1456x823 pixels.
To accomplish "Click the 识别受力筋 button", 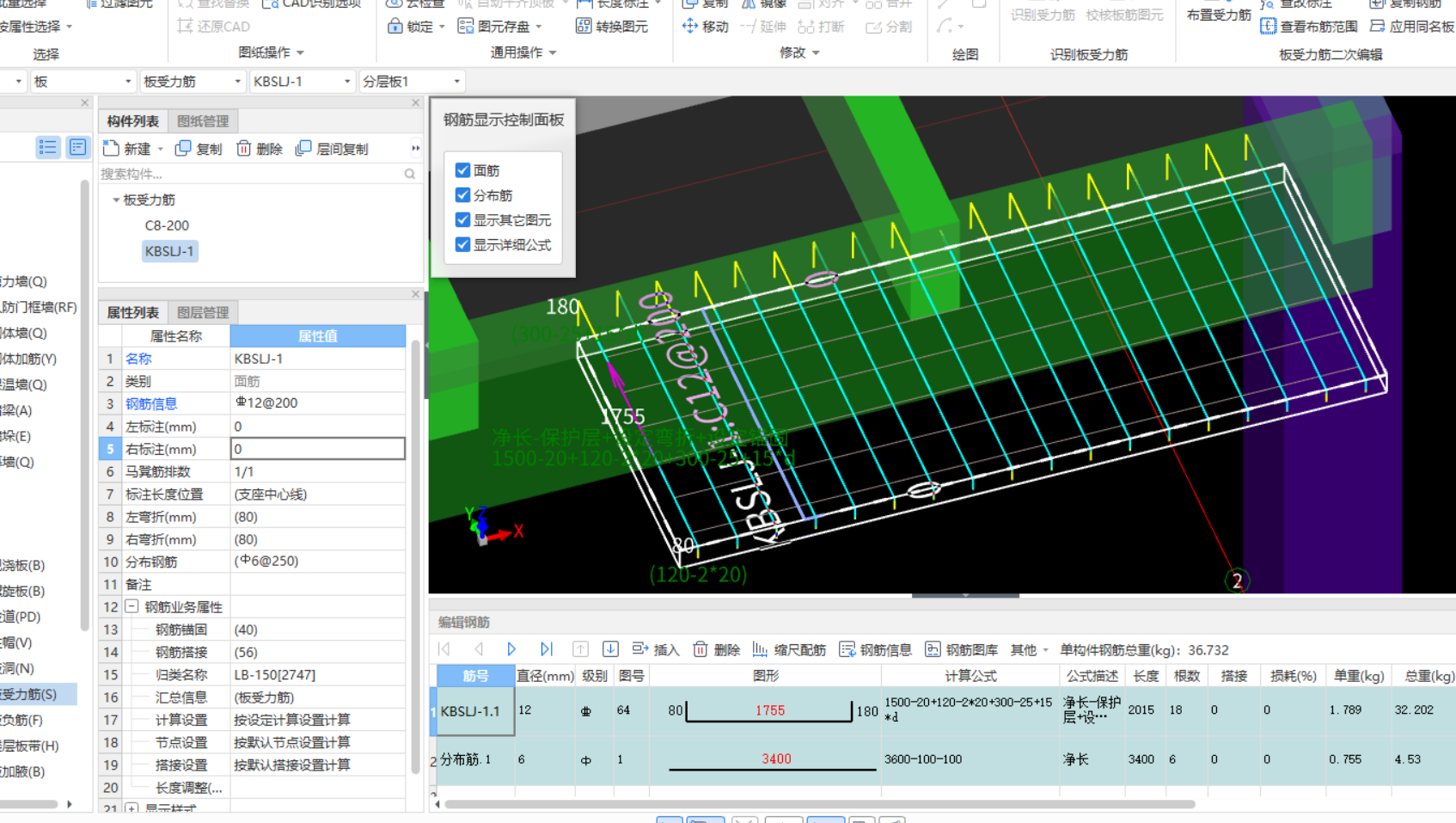I will (1043, 15).
